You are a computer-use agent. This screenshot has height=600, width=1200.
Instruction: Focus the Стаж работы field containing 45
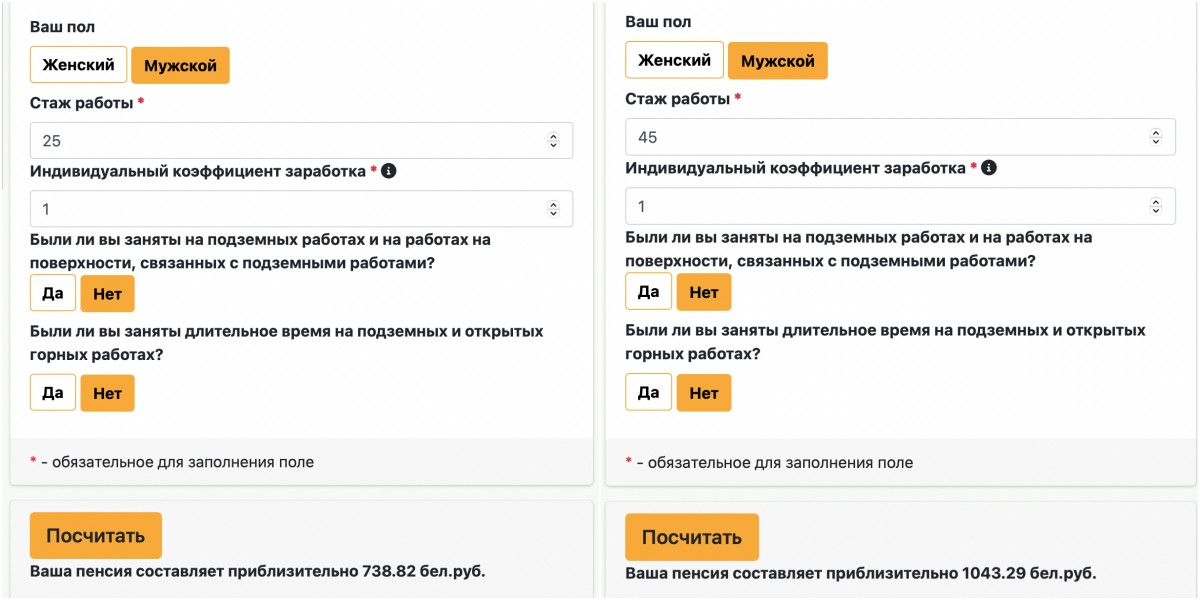(900, 137)
